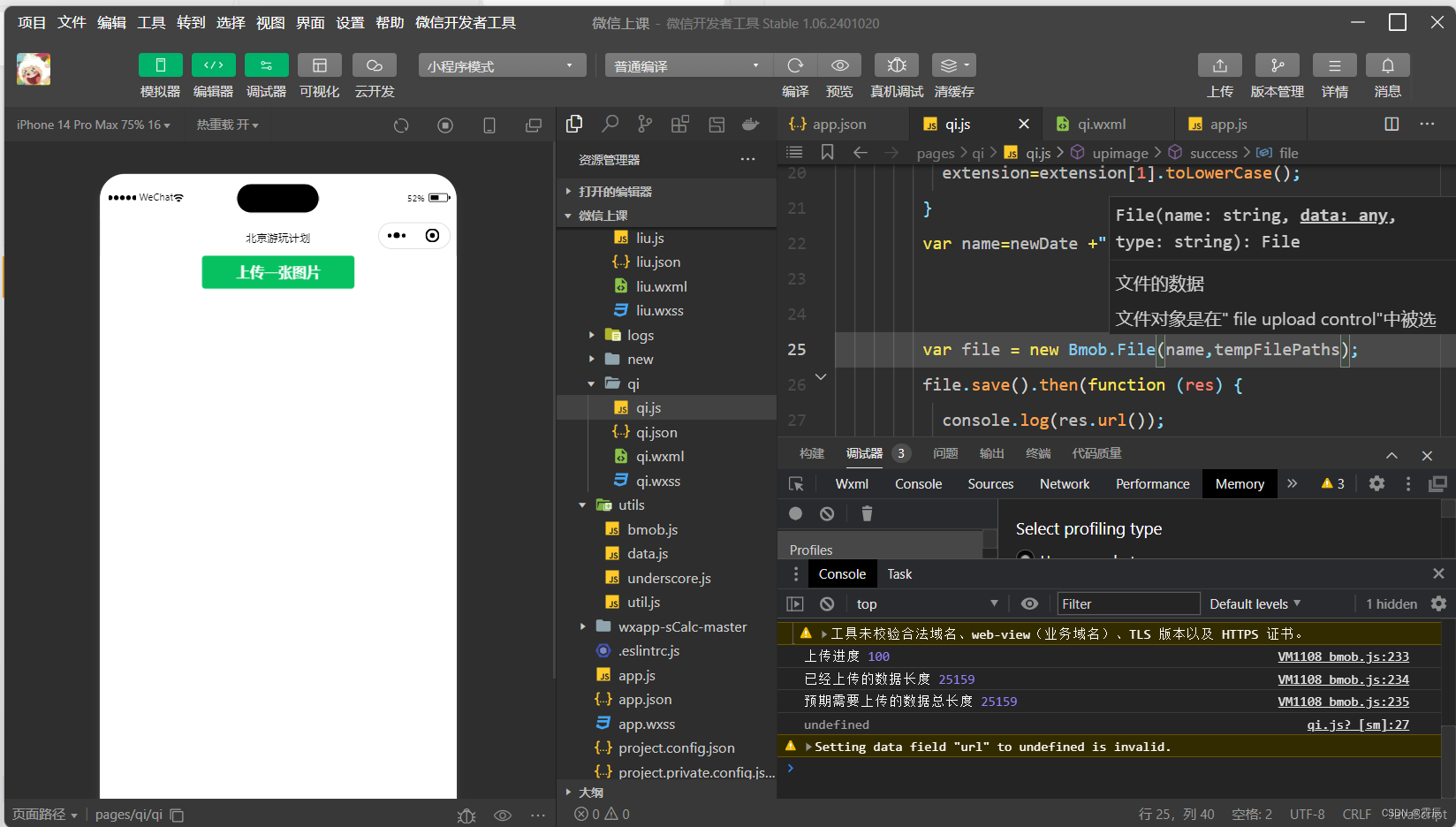Viewport: 1456px width, 827px height.
Task: Expand the 打开的编辑器 section
Action: pos(667,192)
